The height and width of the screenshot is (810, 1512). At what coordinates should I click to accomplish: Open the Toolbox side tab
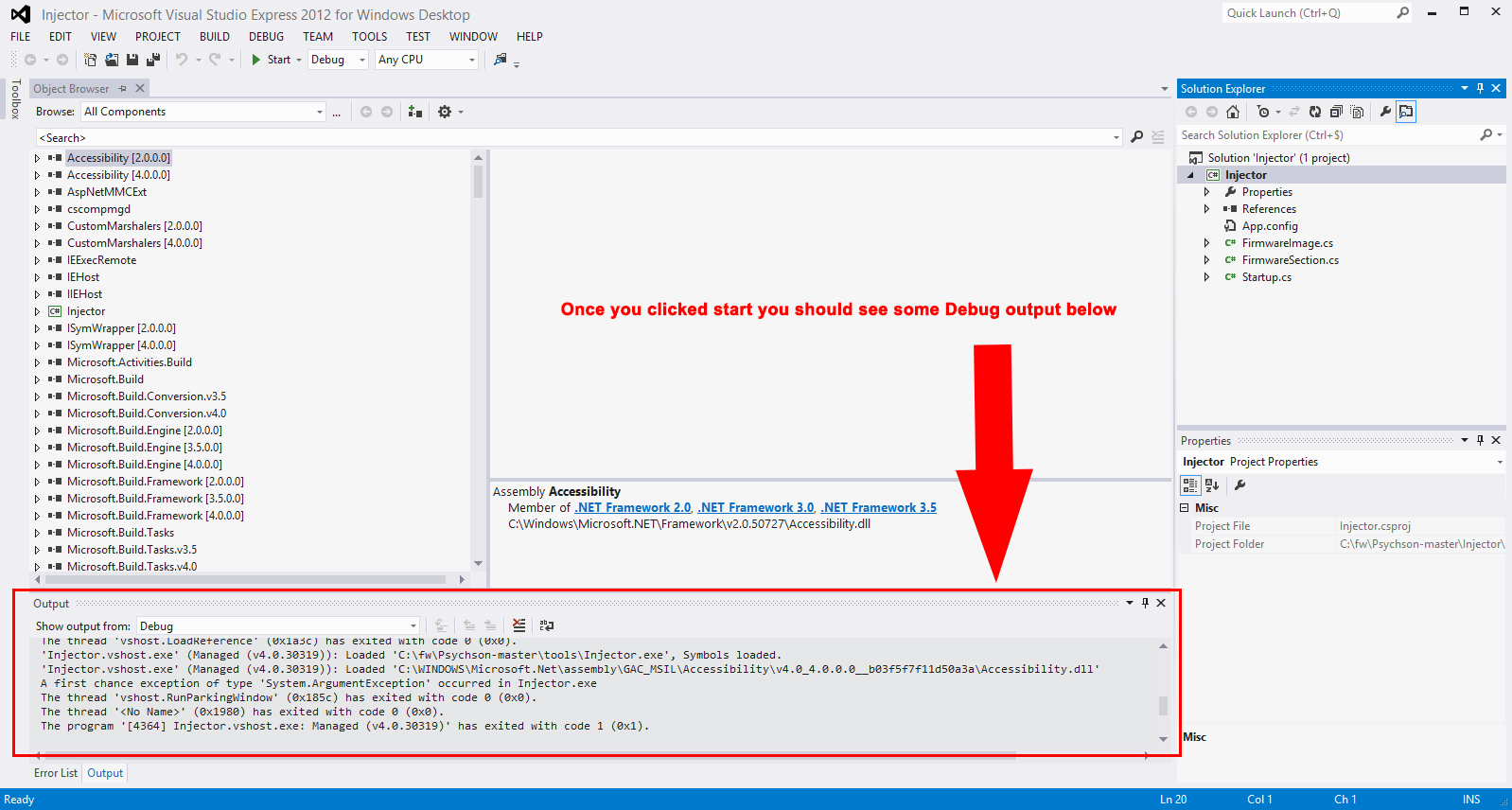point(15,98)
